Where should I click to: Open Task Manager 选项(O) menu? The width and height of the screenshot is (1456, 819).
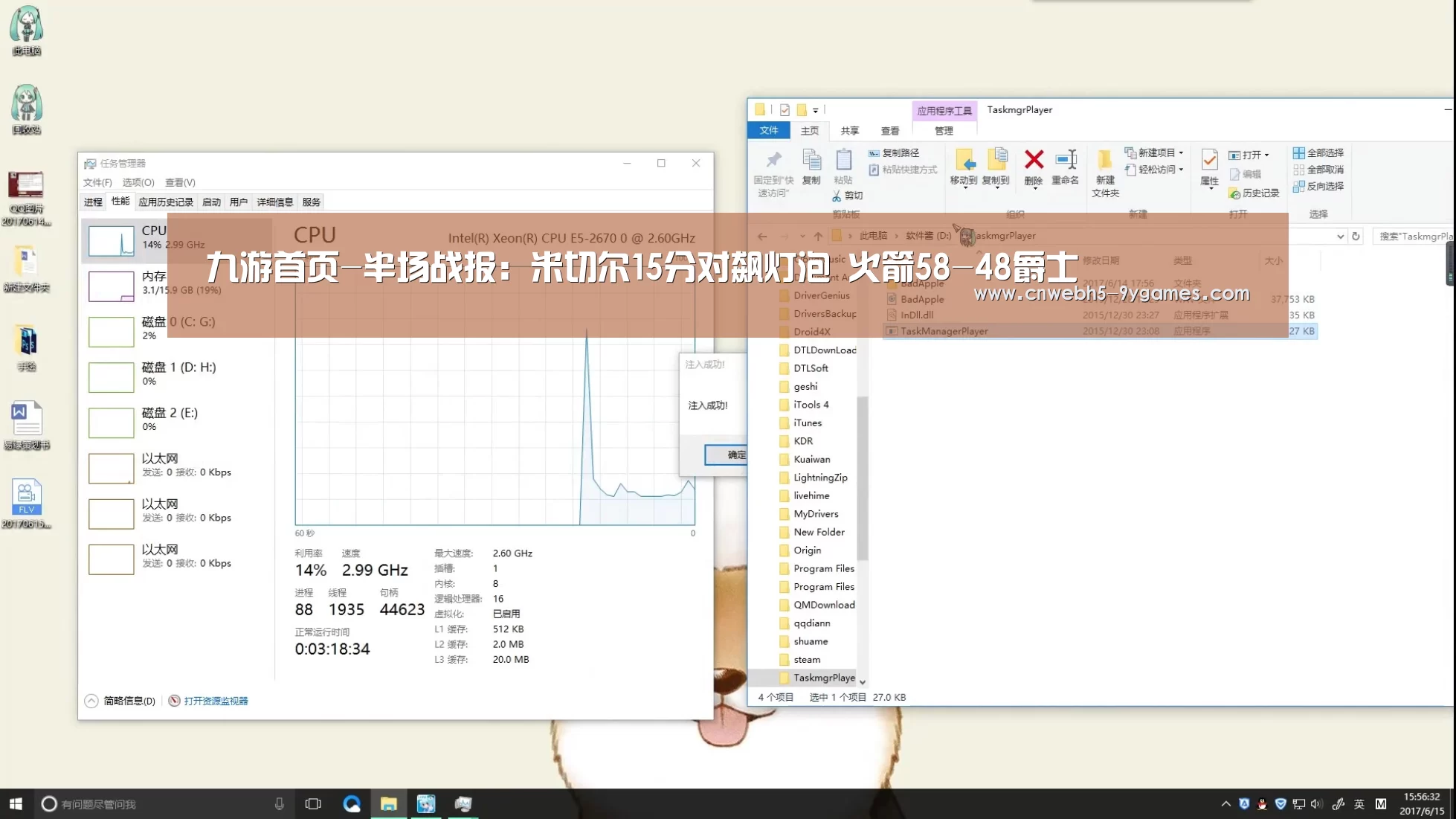coord(138,182)
